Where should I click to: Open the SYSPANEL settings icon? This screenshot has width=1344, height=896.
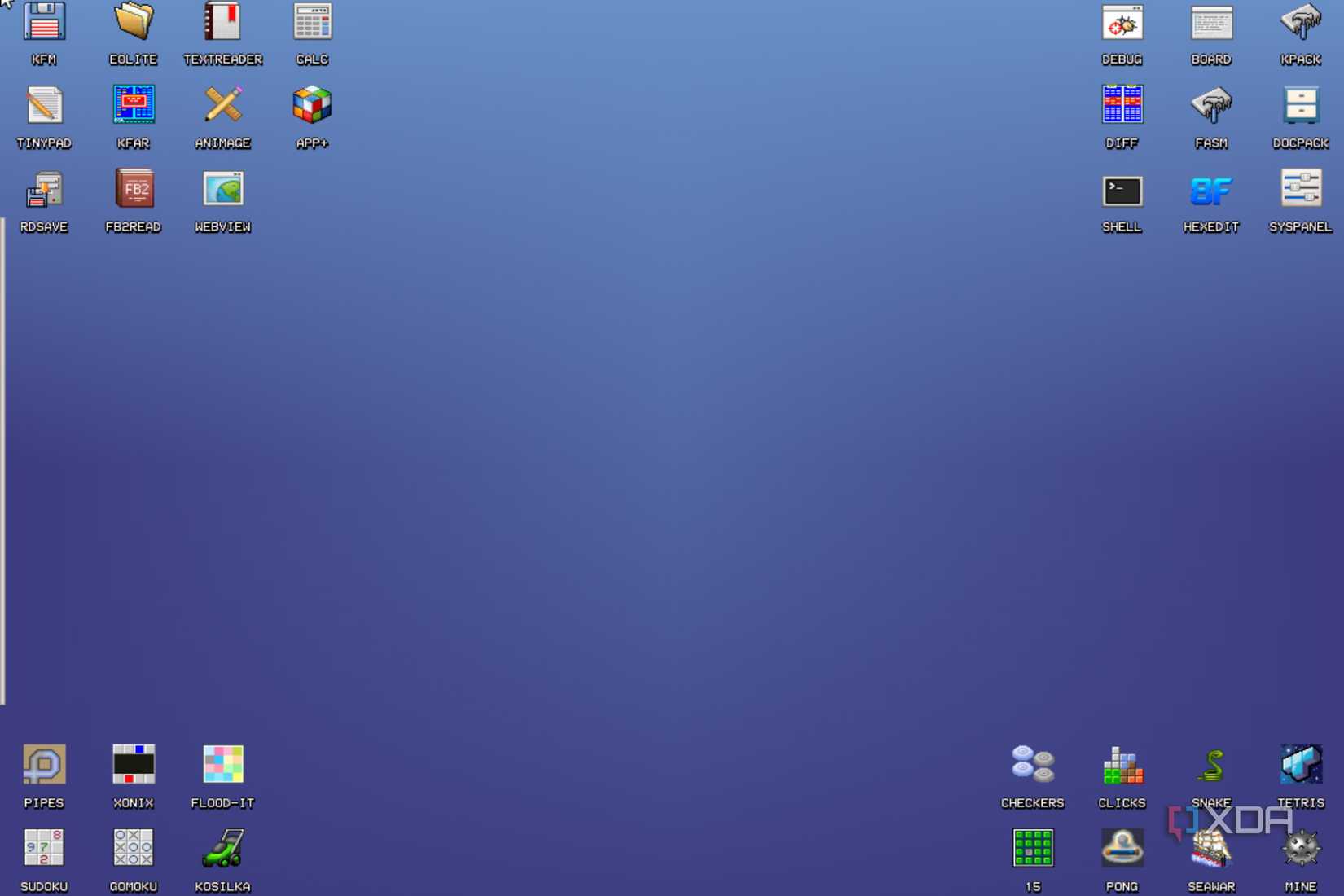click(1301, 189)
